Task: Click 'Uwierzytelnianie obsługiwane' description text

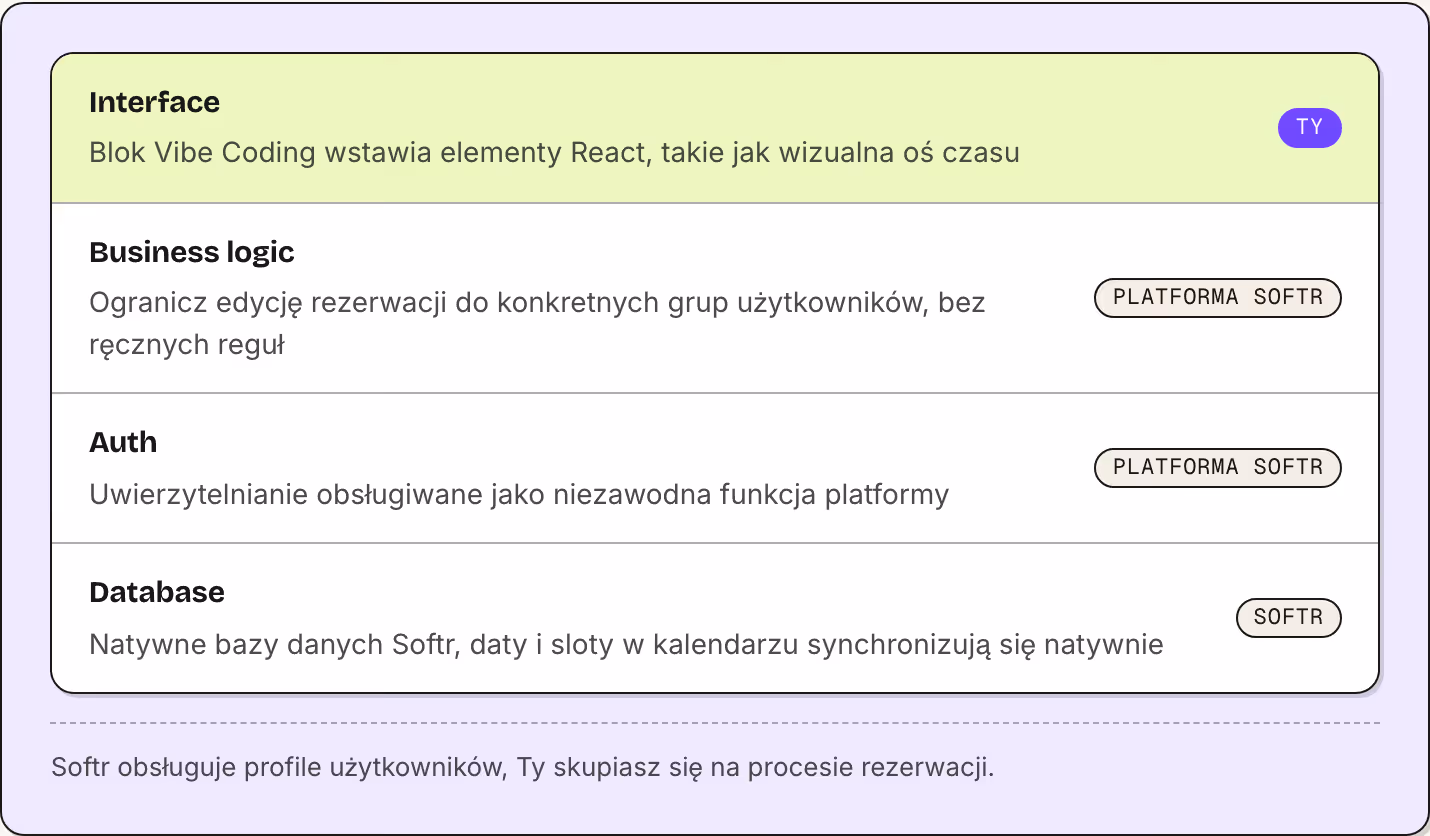Action: tap(519, 494)
